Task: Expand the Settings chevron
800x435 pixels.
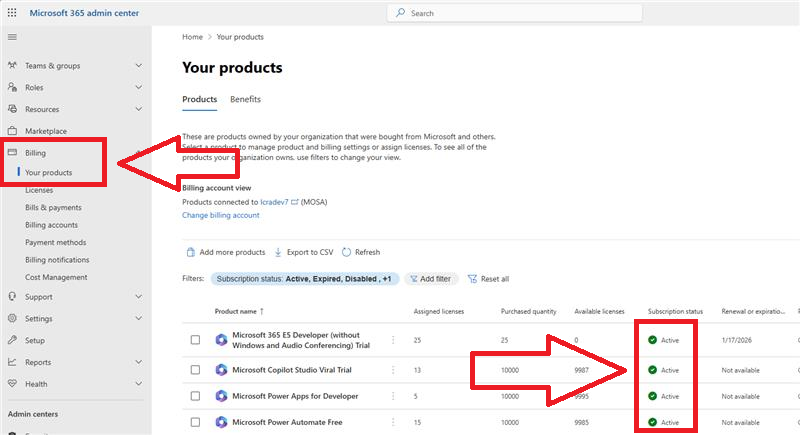Action: (x=138, y=318)
